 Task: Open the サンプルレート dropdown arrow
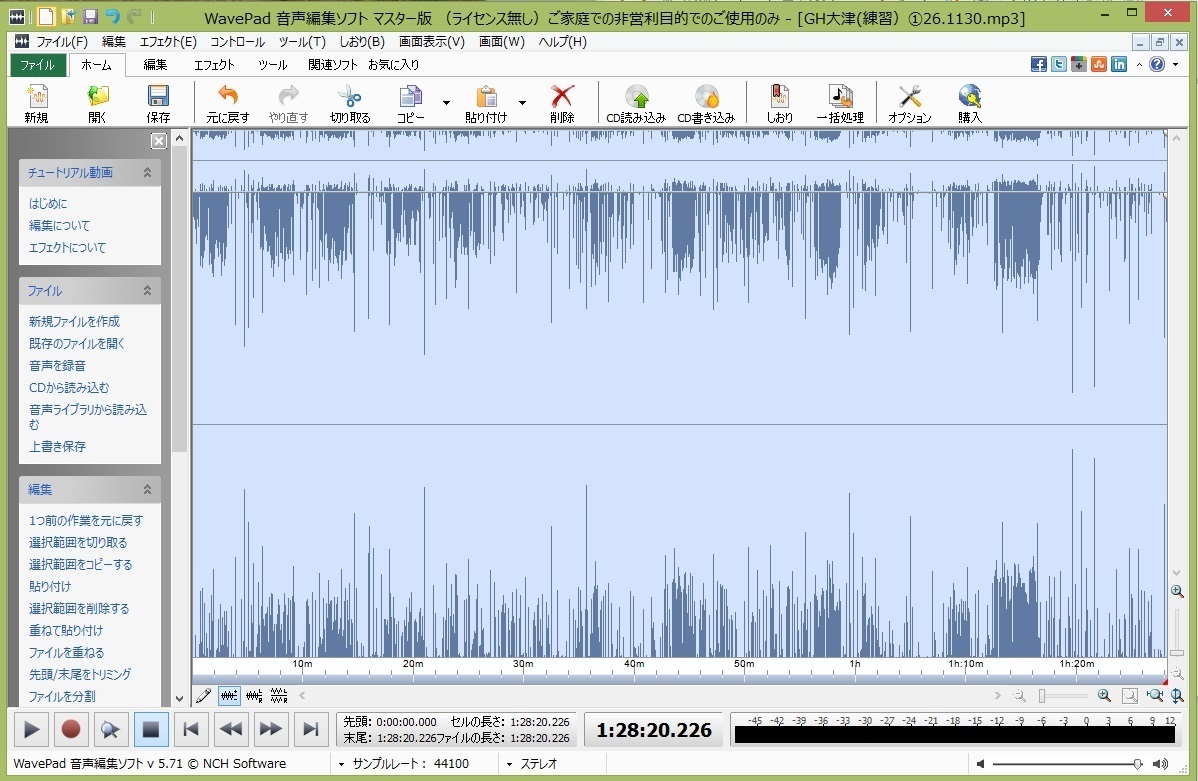pos(342,763)
